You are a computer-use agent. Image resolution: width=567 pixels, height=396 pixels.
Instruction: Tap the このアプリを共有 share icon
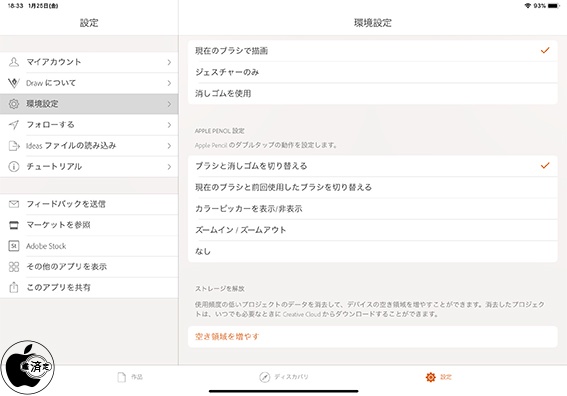[x=14, y=288]
